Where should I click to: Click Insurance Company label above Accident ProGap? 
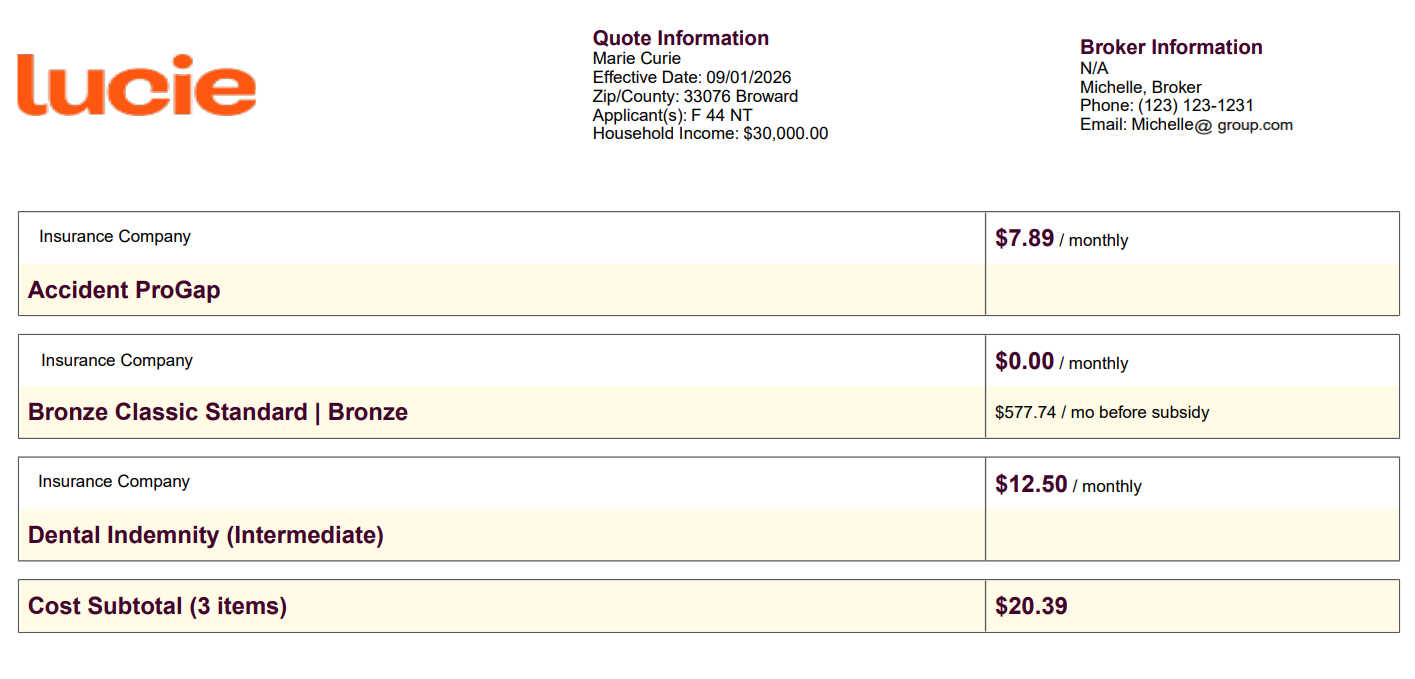click(115, 237)
